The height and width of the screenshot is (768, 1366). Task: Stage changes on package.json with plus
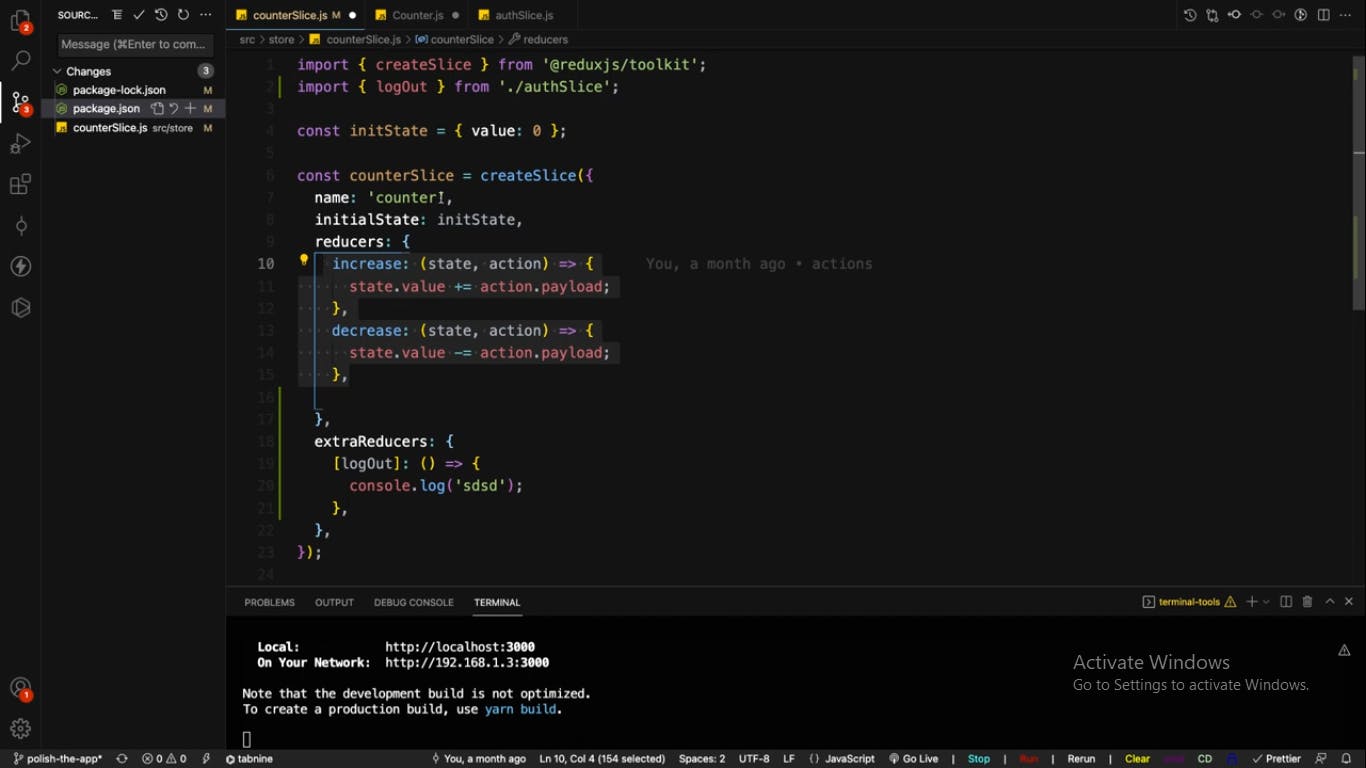point(190,108)
